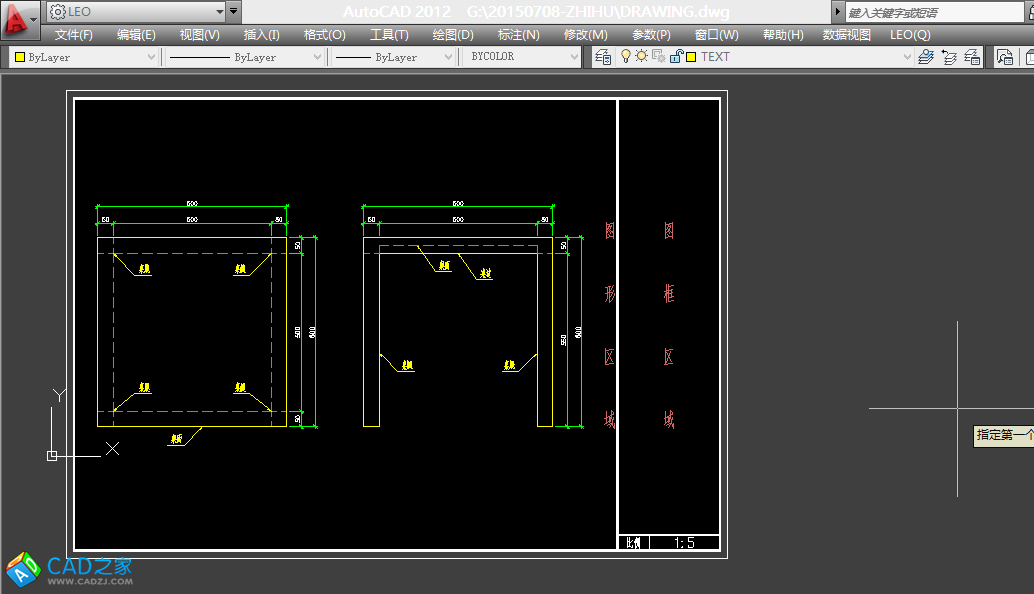The height and width of the screenshot is (594, 1034).
Task: Click the Layer Previous icon
Action: [x=948, y=57]
